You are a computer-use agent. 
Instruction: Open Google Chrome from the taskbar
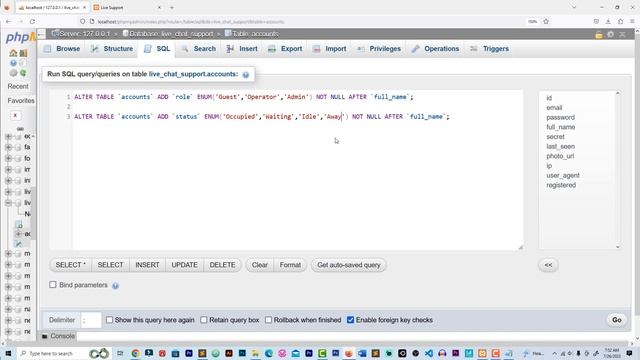click(136, 353)
